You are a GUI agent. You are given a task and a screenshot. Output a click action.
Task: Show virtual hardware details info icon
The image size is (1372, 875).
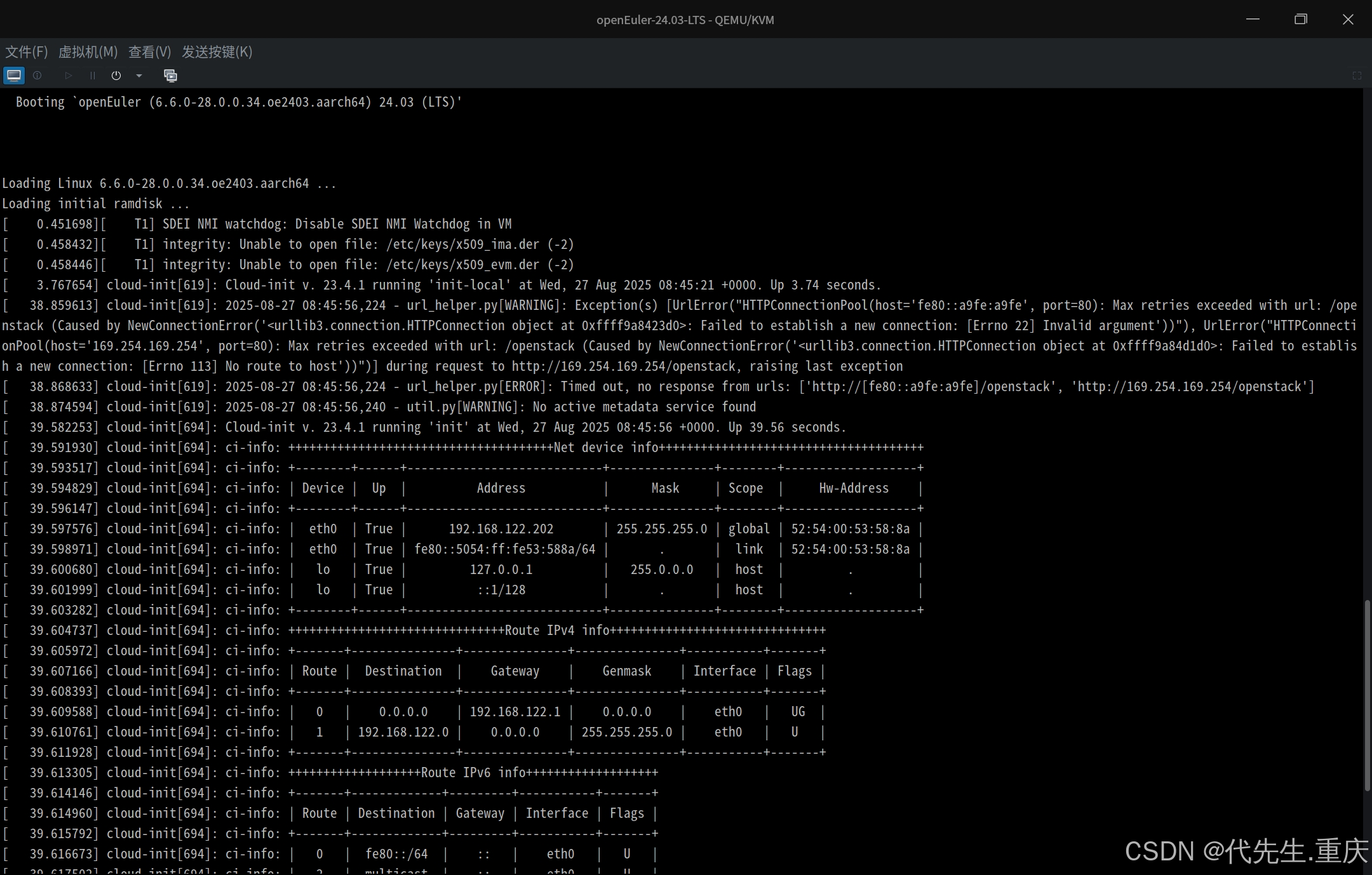(x=37, y=76)
